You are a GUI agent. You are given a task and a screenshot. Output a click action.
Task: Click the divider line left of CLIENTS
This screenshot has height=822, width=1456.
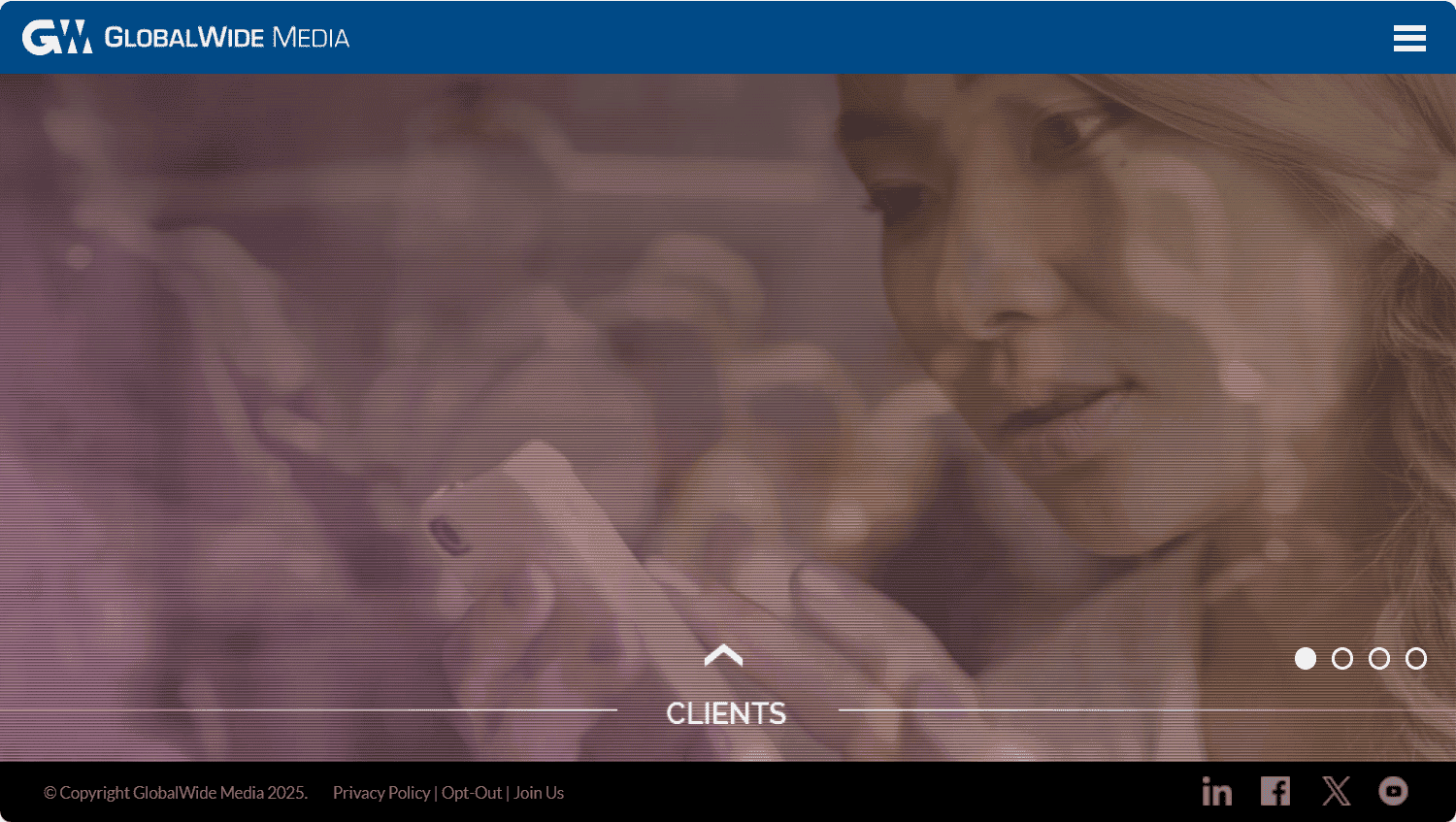pyautogui.click(x=309, y=710)
